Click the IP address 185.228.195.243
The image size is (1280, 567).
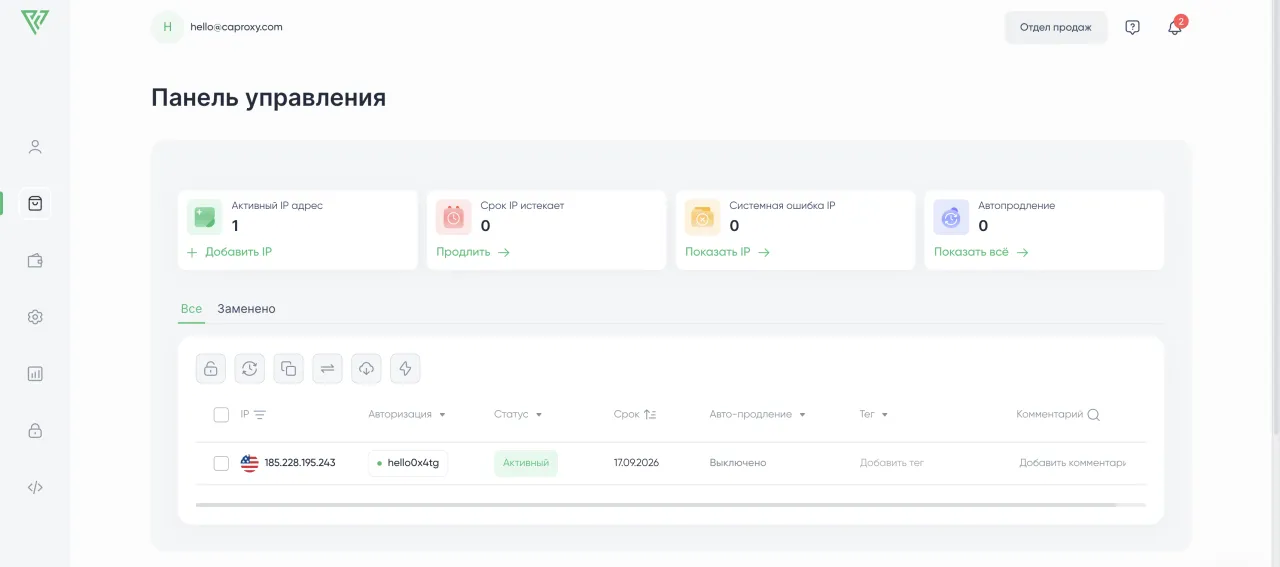pos(300,463)
